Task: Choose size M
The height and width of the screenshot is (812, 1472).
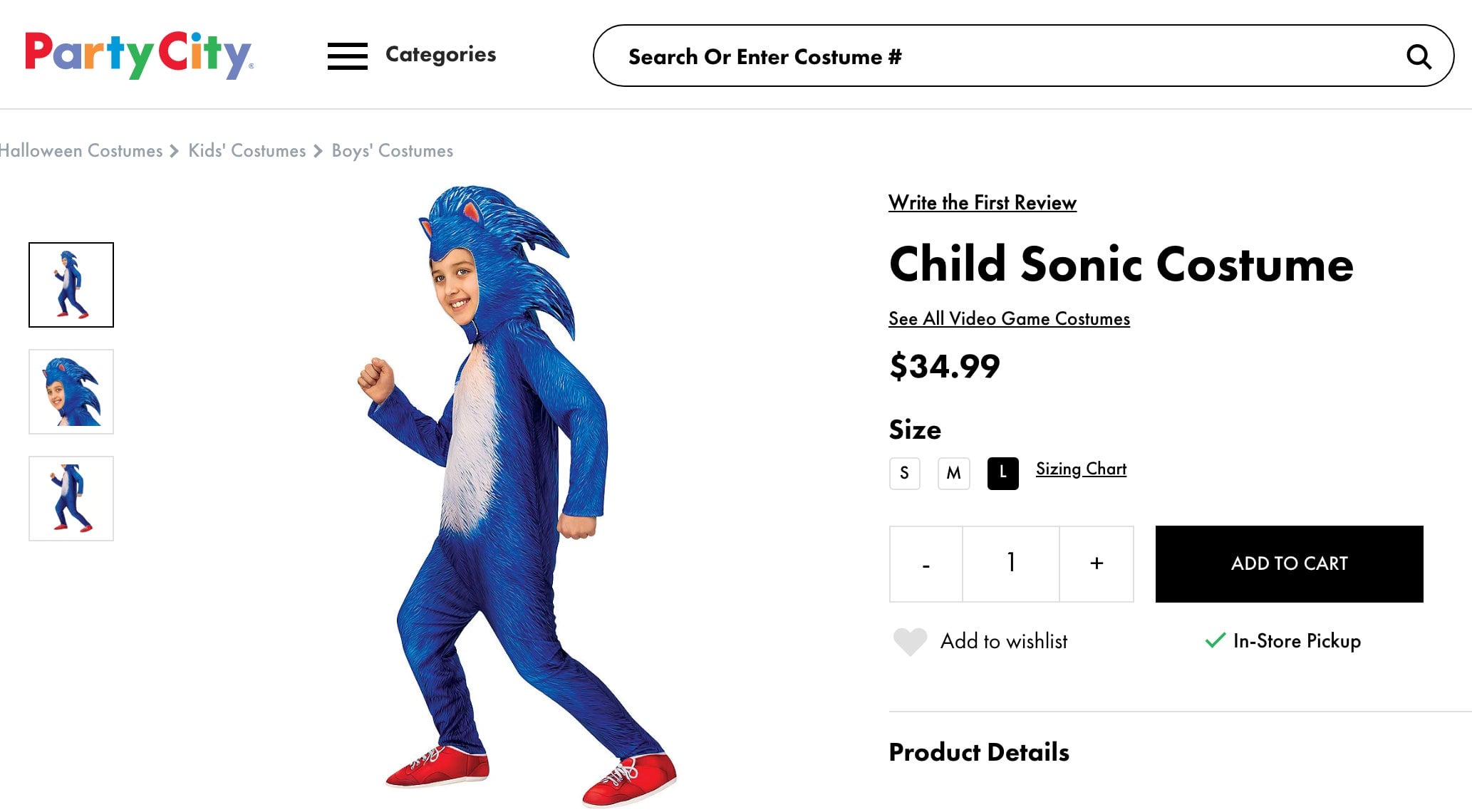Action: coord(953,473)
